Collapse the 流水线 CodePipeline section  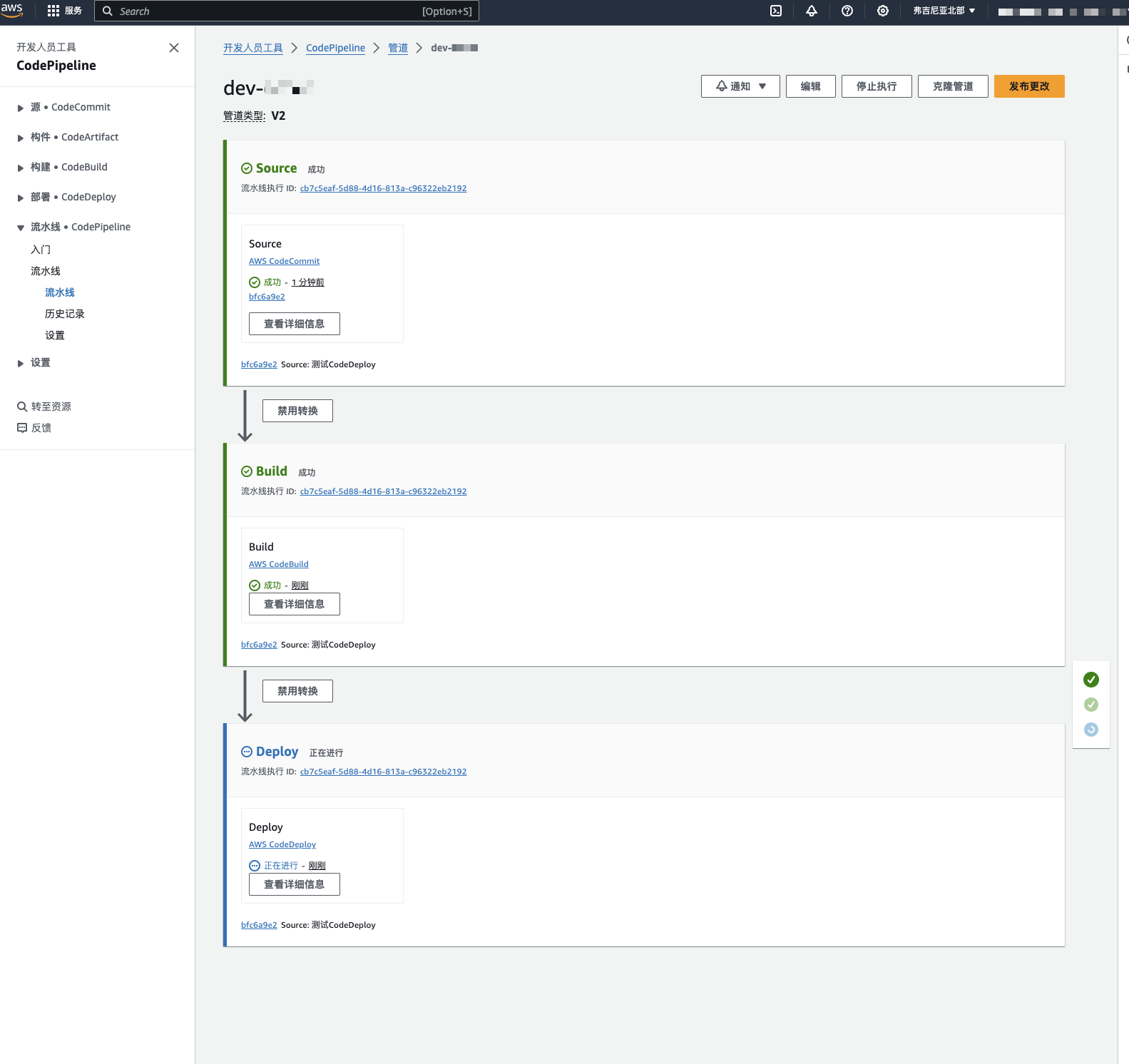click(21, 227)
